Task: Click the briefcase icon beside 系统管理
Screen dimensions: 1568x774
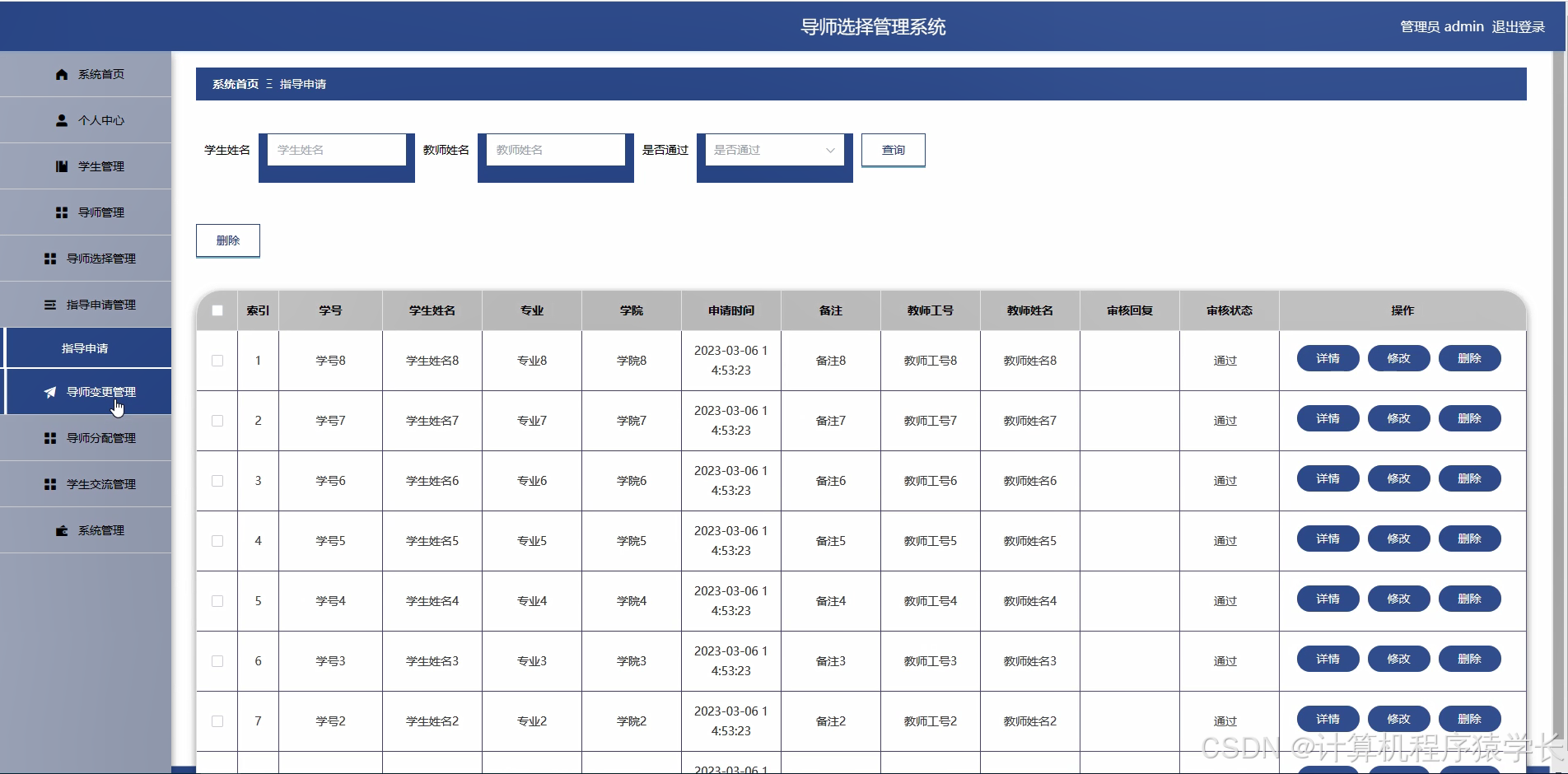Action: [62, 530]
